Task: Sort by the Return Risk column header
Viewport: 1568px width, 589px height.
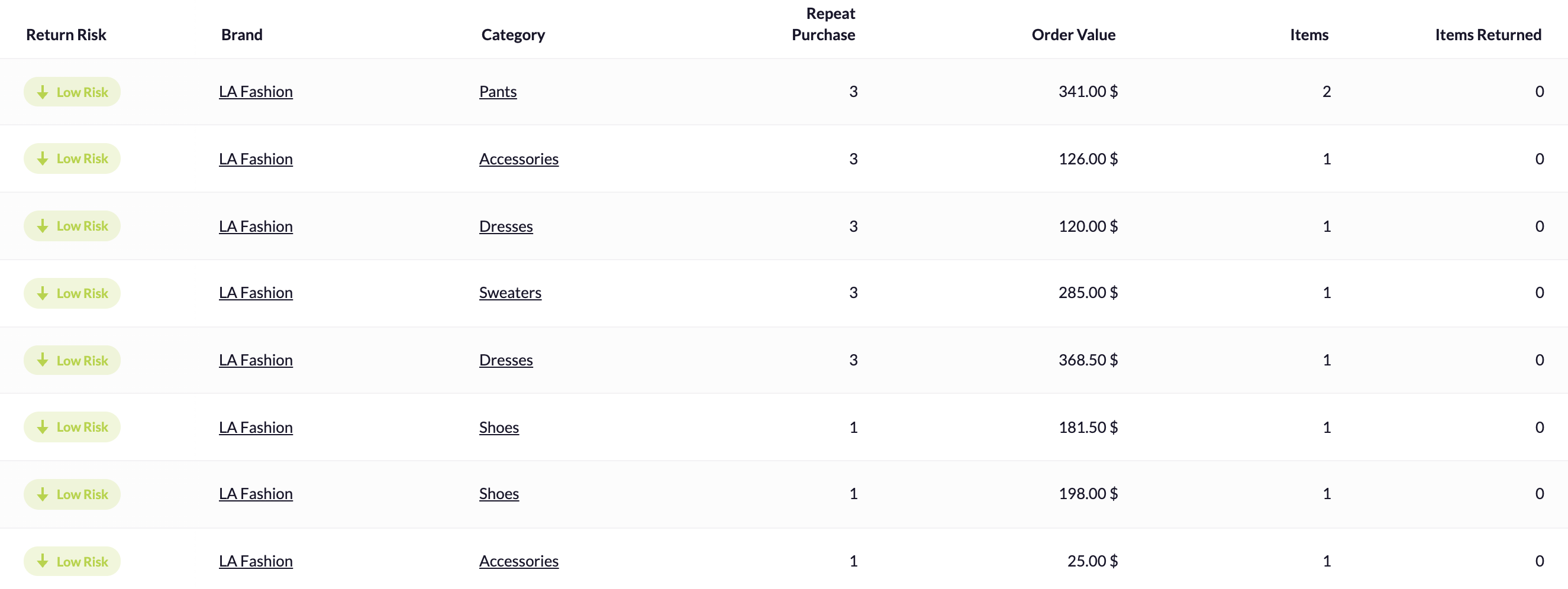Action: [66, 35]
